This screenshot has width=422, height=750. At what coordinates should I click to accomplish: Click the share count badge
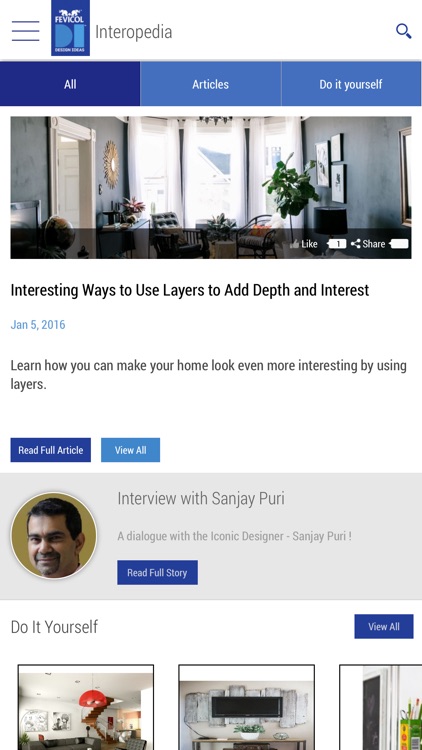pos(399,244)
